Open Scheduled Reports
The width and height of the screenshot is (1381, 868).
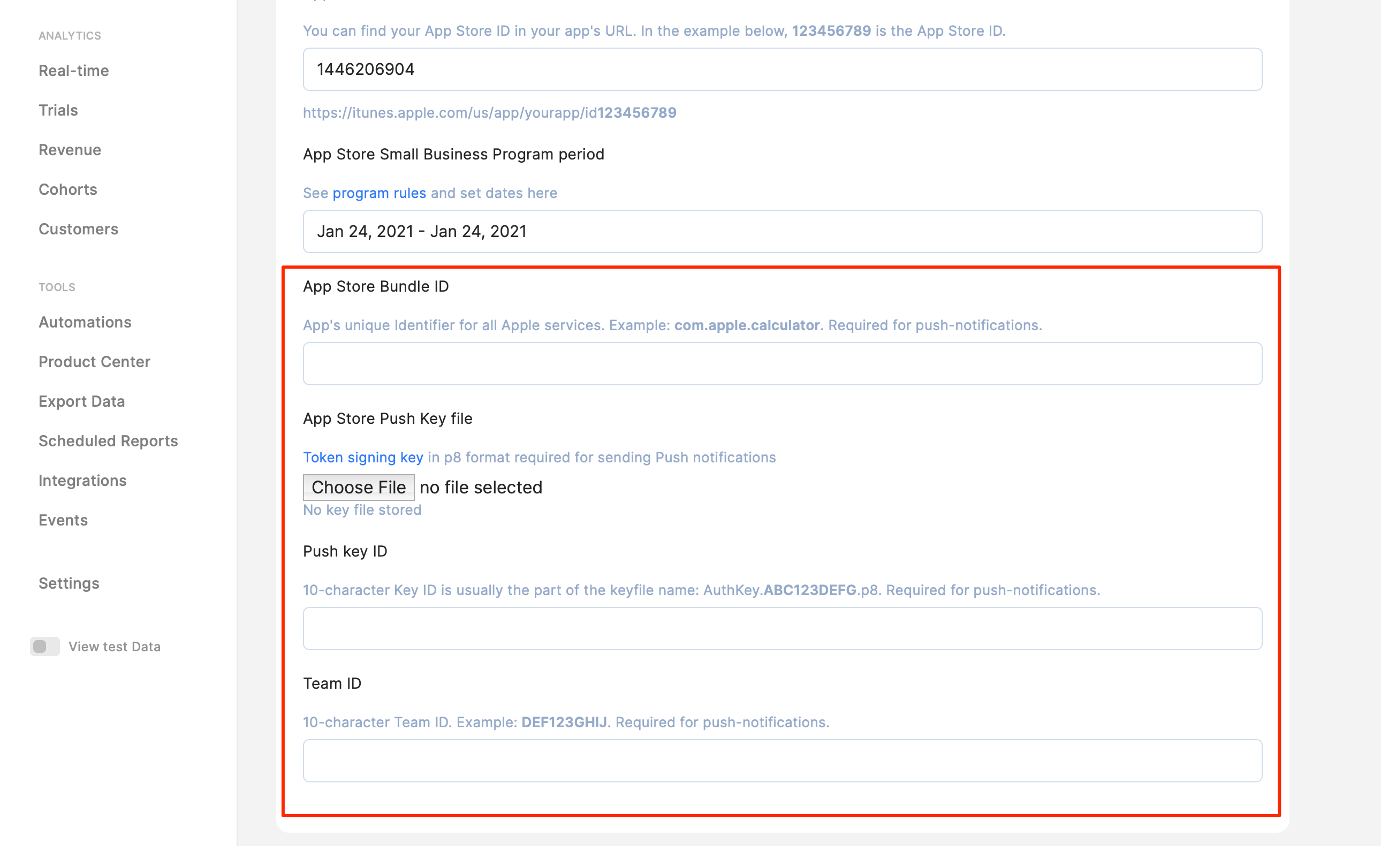pyautogui.click(x=108, y=441)
